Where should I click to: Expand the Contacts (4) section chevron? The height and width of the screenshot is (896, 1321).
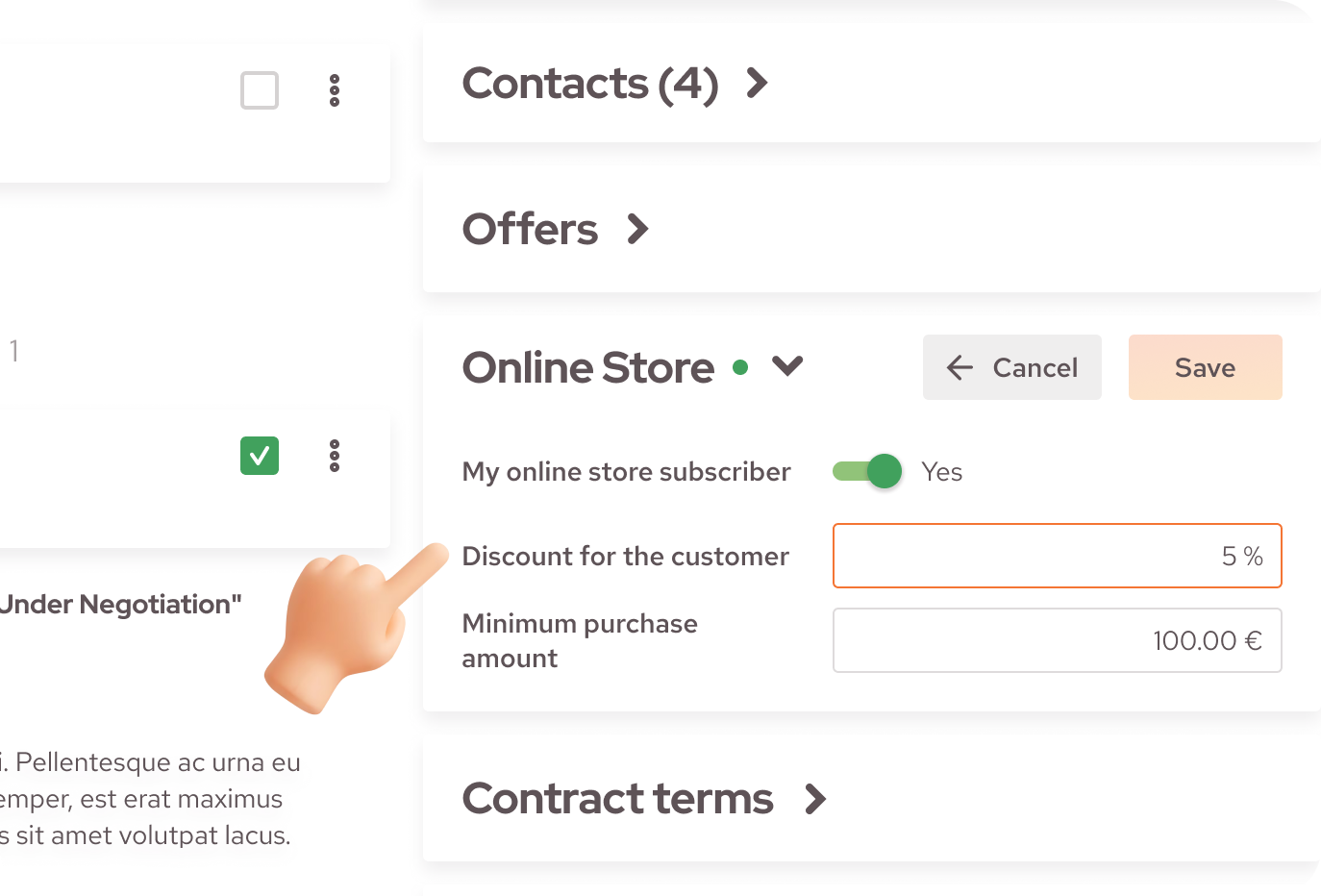coord(757,84)
